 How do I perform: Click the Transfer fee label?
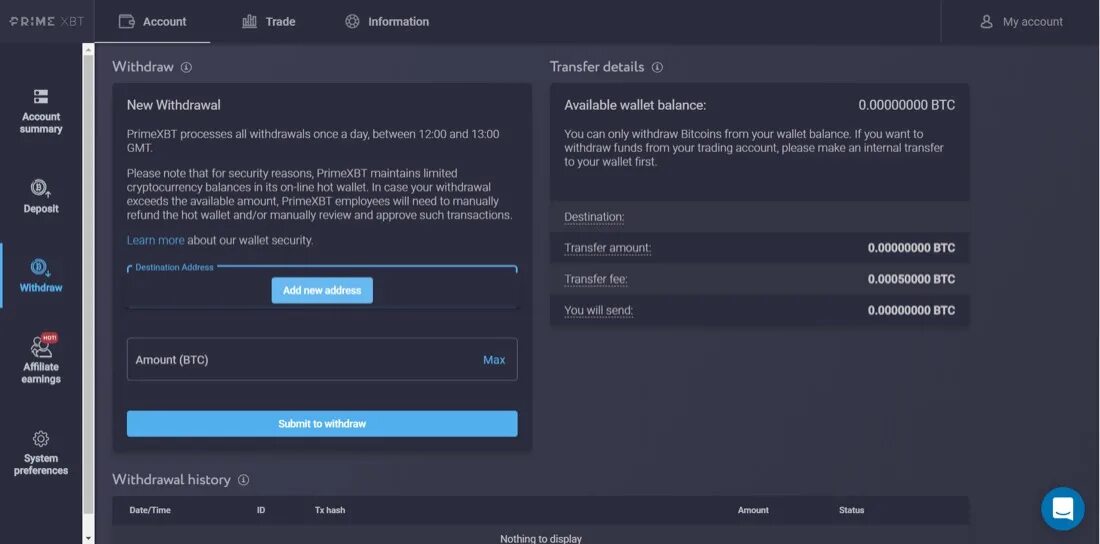pos(596,279)
